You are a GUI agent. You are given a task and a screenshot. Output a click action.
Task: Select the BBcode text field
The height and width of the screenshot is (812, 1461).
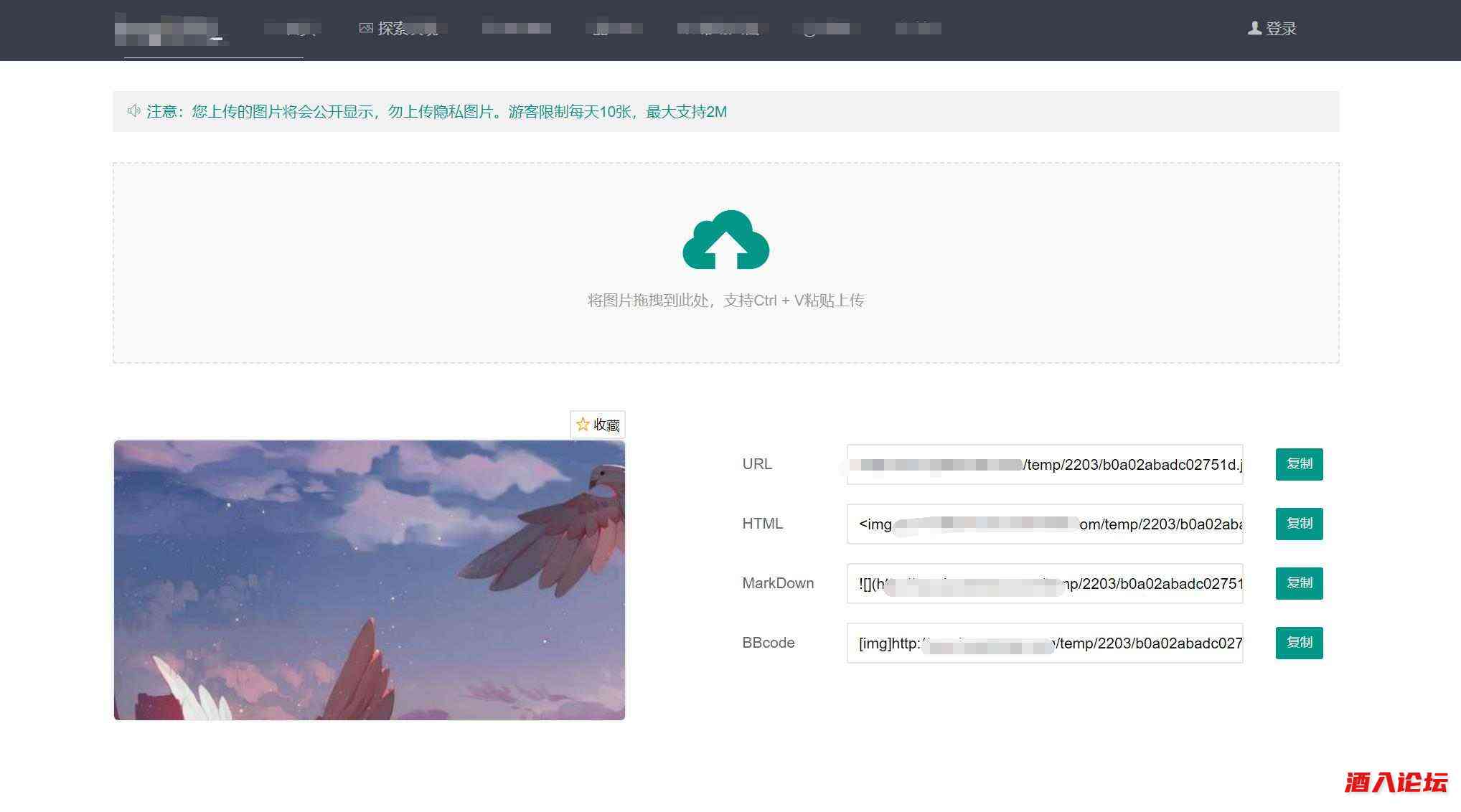(1044, 643)
